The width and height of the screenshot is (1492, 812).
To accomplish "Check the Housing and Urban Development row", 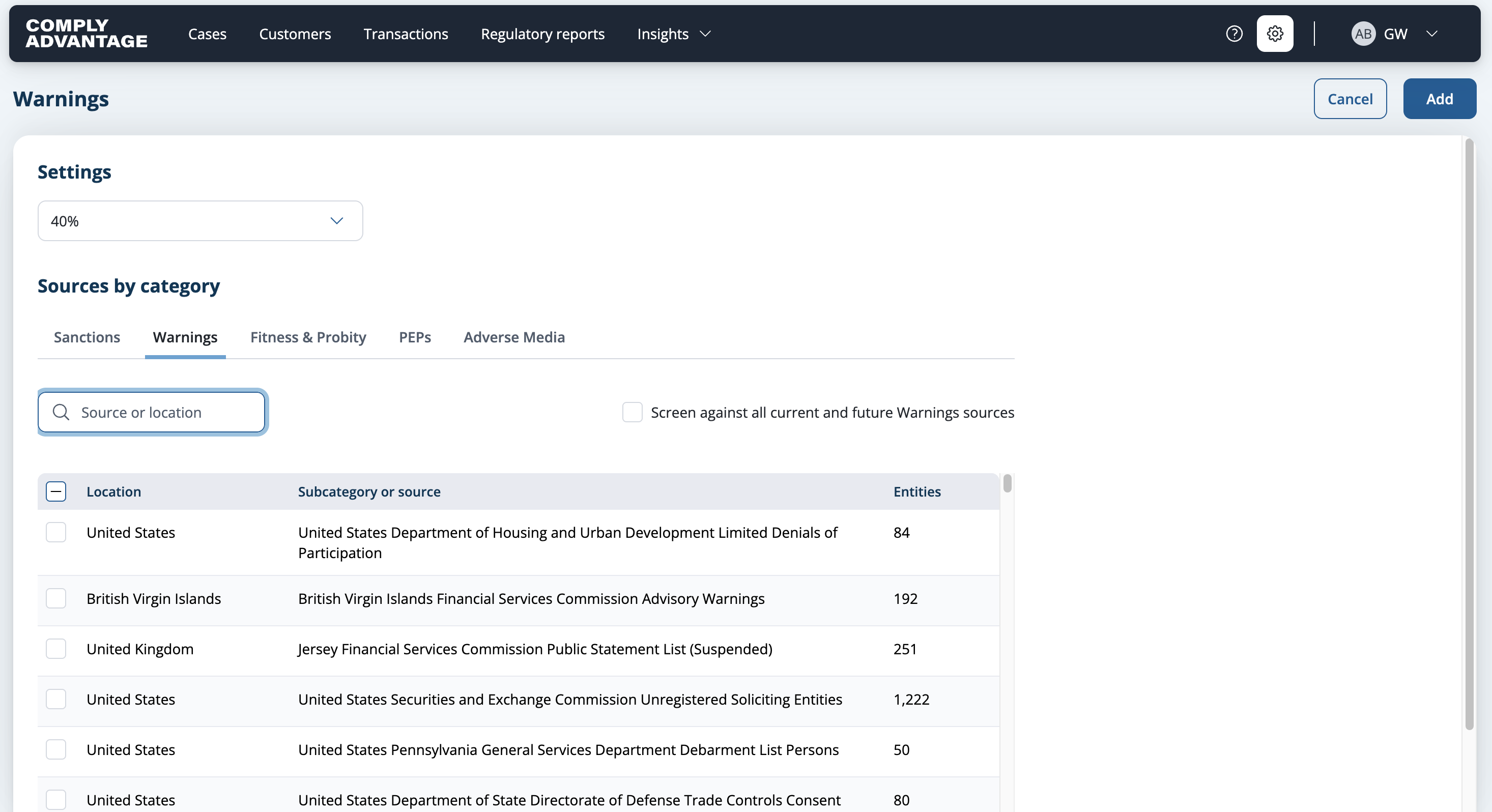I will click(55, 532).
